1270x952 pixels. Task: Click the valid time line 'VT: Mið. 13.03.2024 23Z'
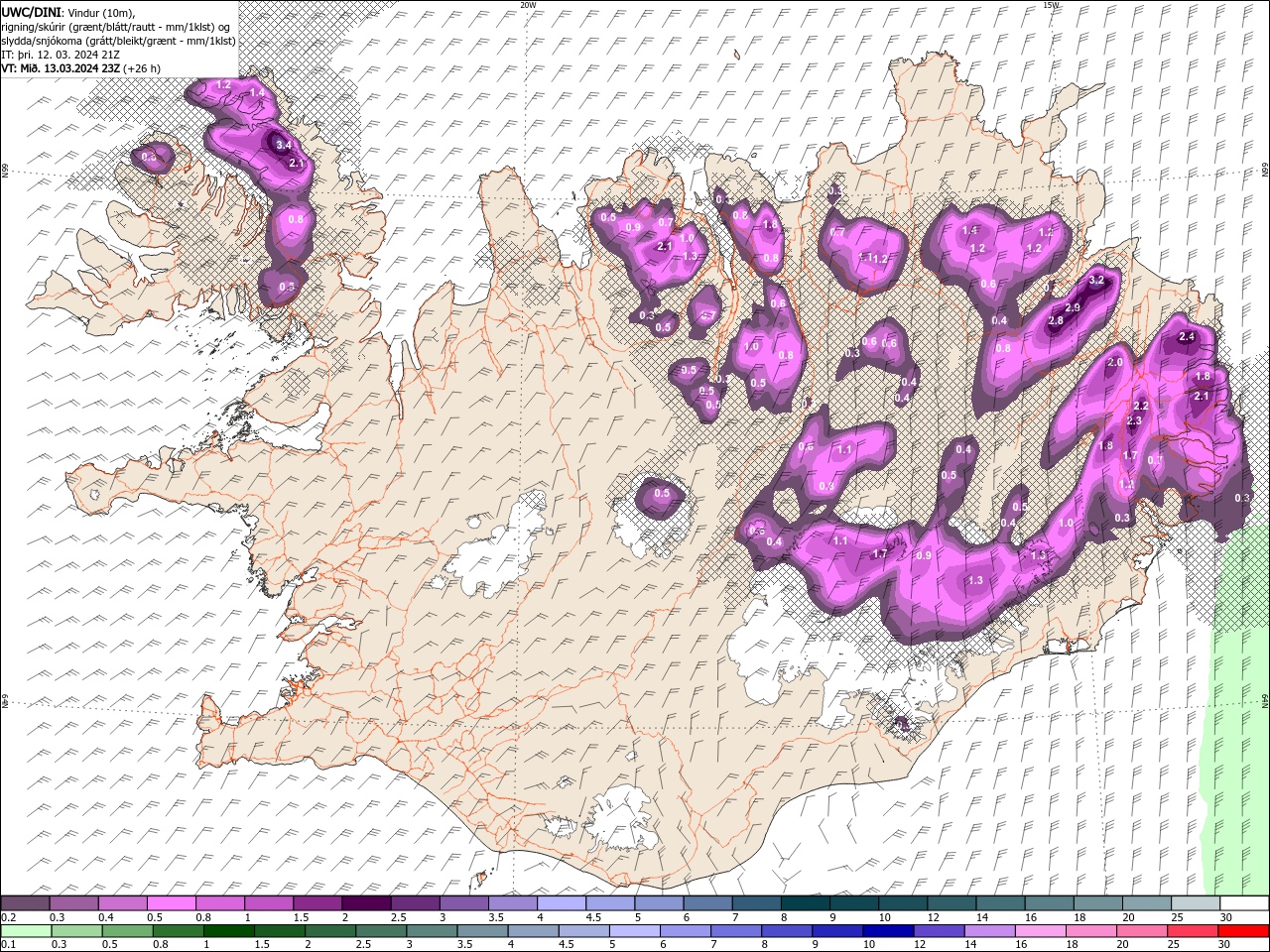pyautogui.click(x=61, y=68)
